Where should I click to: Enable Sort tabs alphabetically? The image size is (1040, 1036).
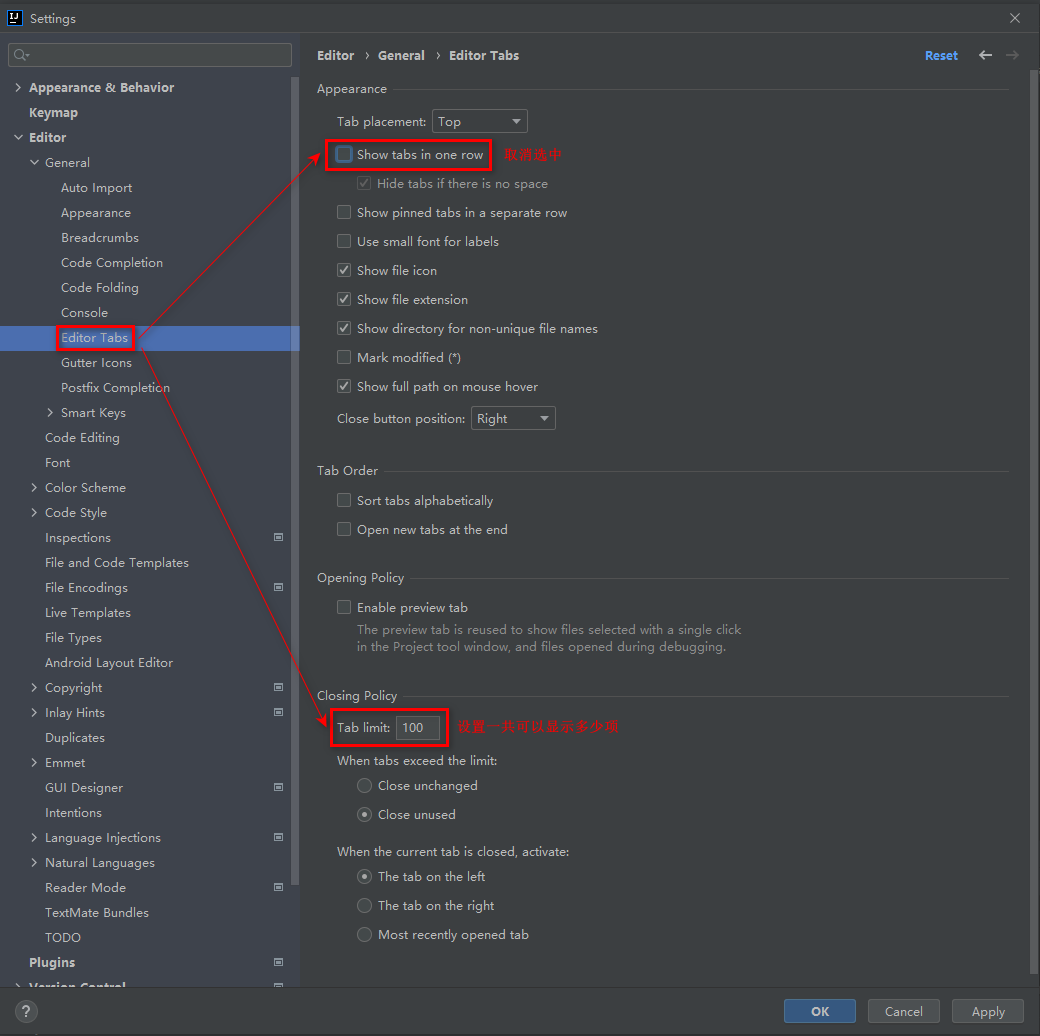click(344, 500)
